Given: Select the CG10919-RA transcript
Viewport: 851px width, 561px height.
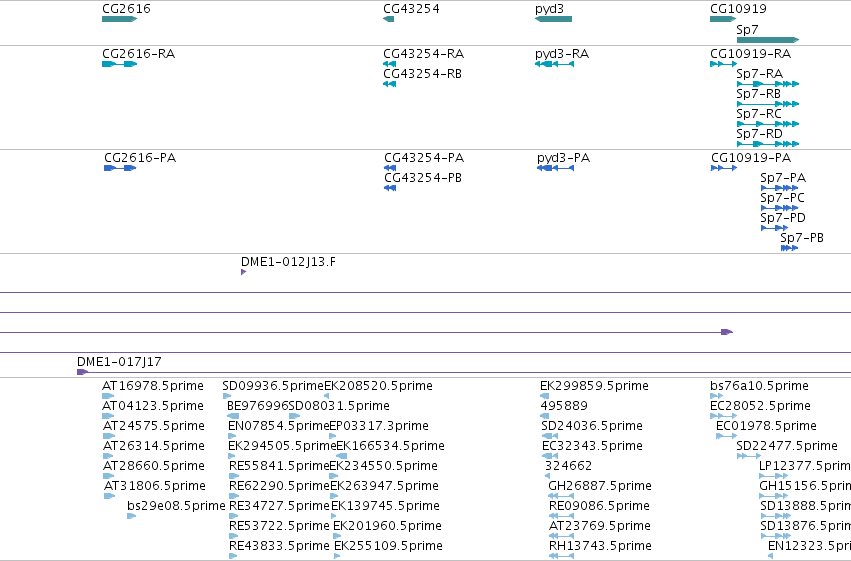Looking at the screenshot, I should (x=723, y=64).
